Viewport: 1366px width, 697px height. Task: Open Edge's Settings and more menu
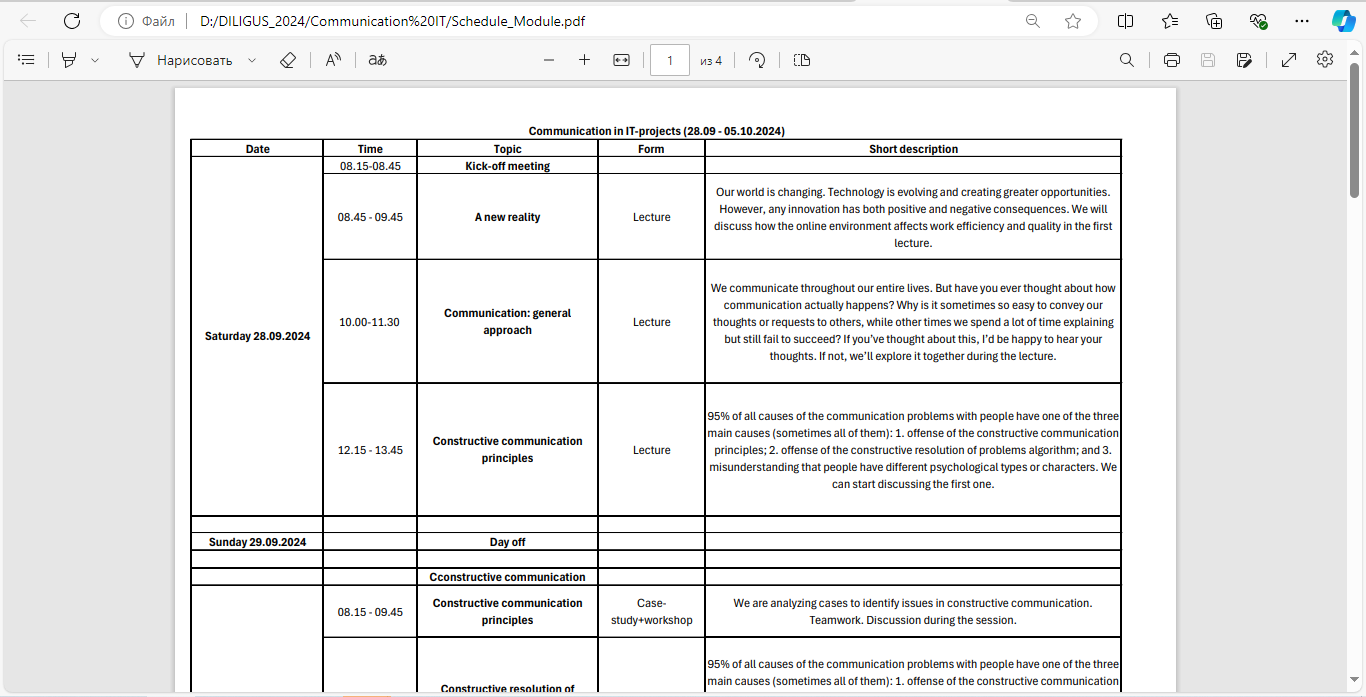tap(1301, 21)
